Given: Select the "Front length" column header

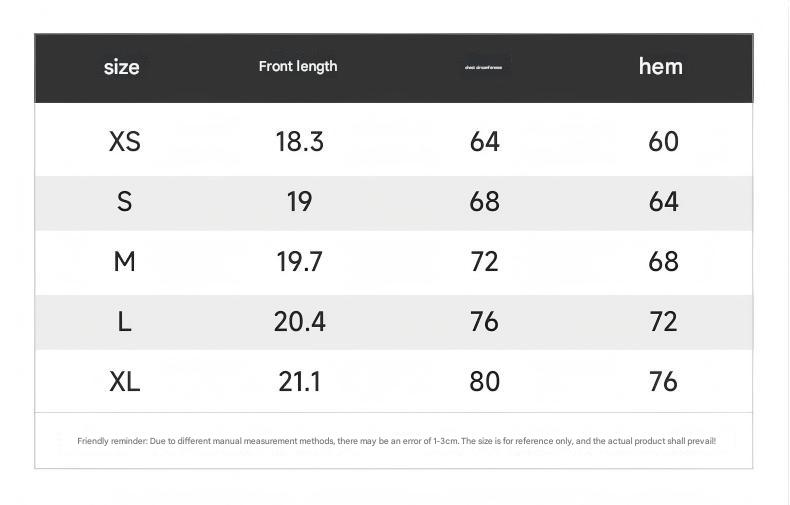Looking at the screenshot, I should (298, 66).
